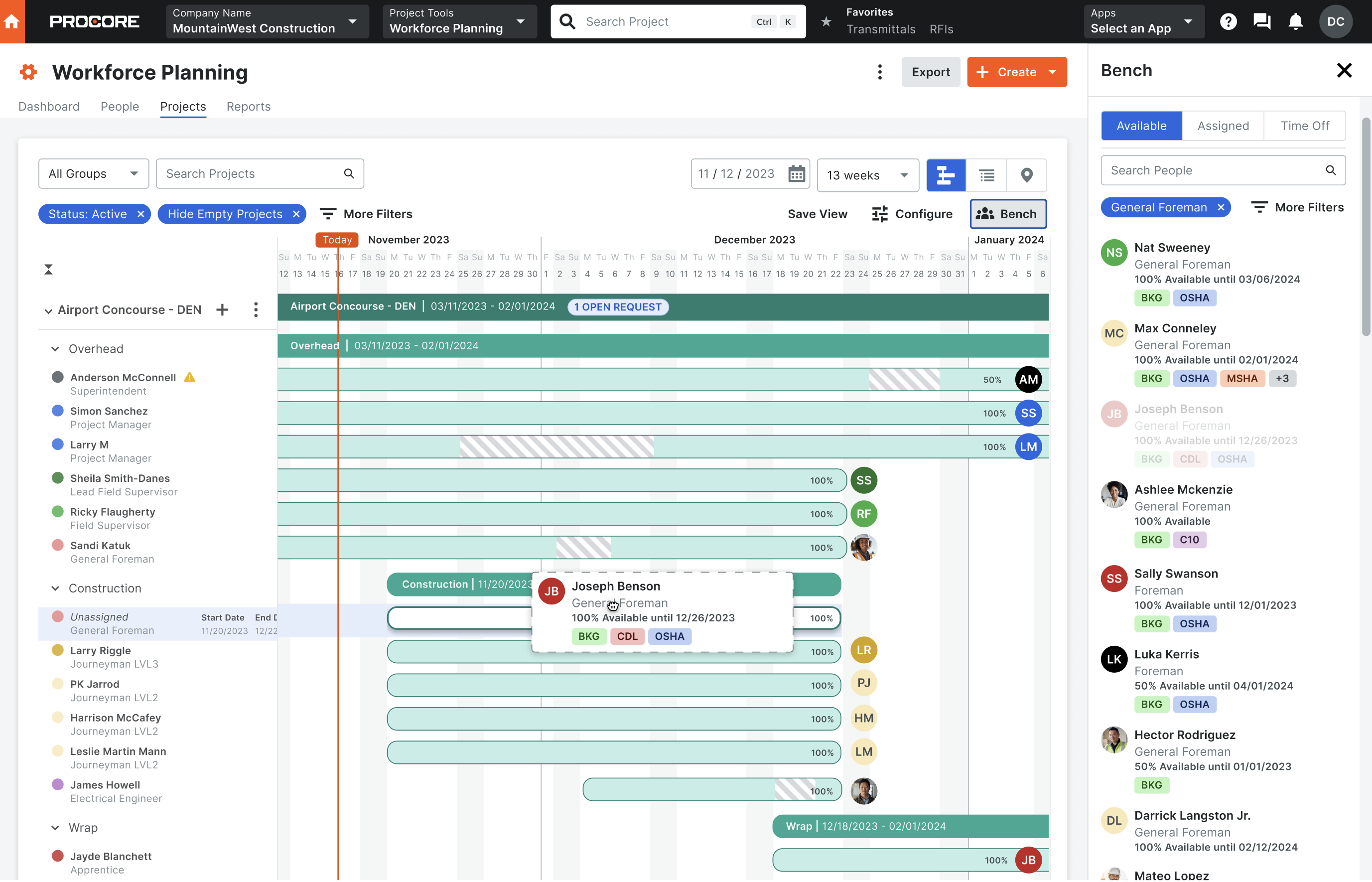Collapse the Overhead group
Screen dimensions: 1372x882
coord(55,349)
